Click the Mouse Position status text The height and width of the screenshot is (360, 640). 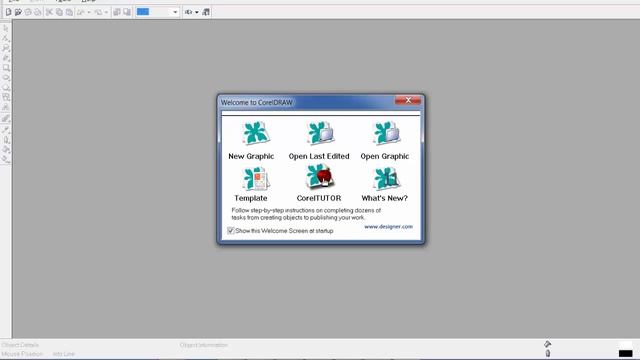pos(22,354)
